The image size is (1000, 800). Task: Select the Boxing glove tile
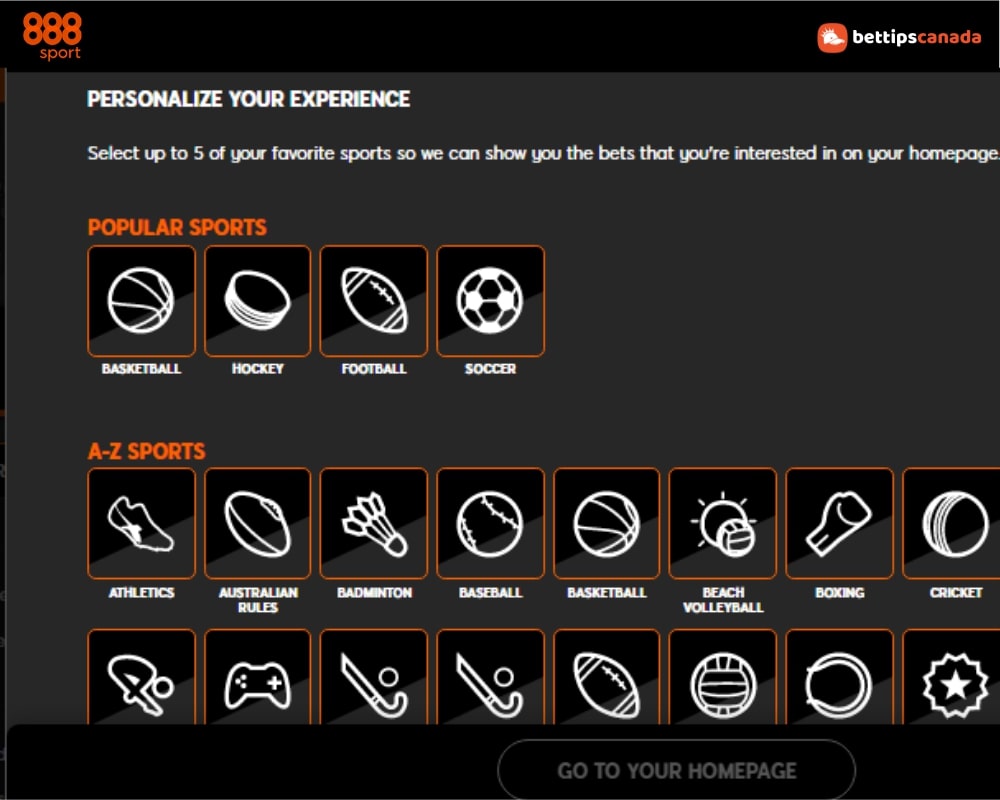tap(839, 523)
